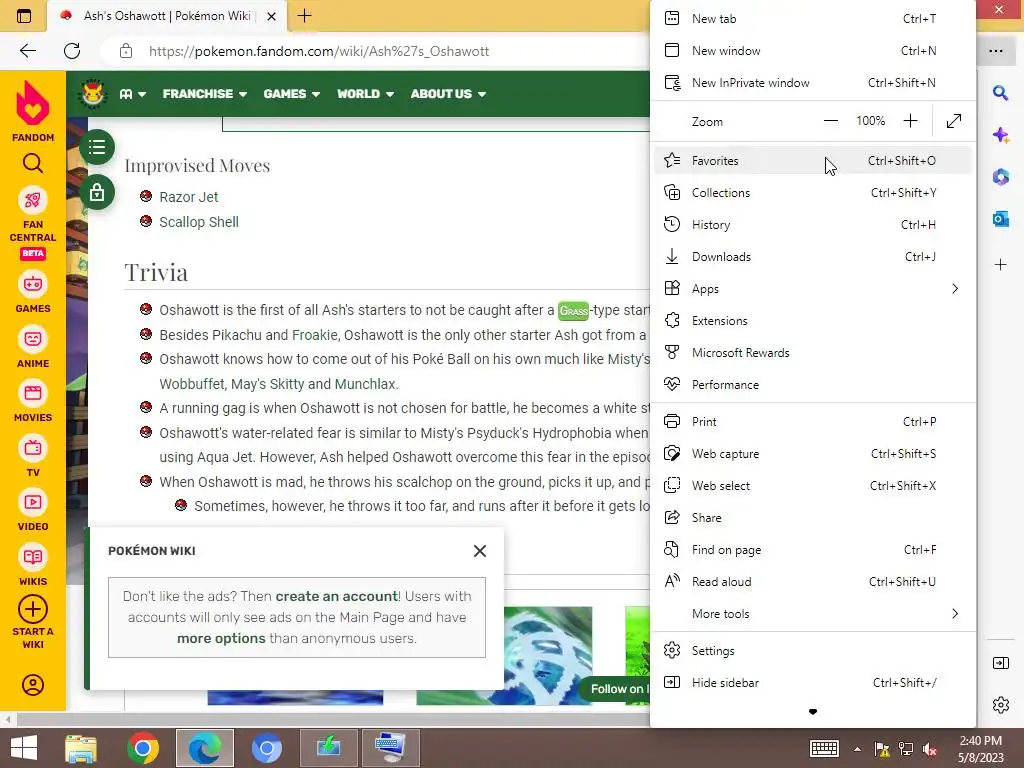1024x768 pixels.
Task: Enter full screen via zoom arrow icon
Action: click(x=954, y=121)
